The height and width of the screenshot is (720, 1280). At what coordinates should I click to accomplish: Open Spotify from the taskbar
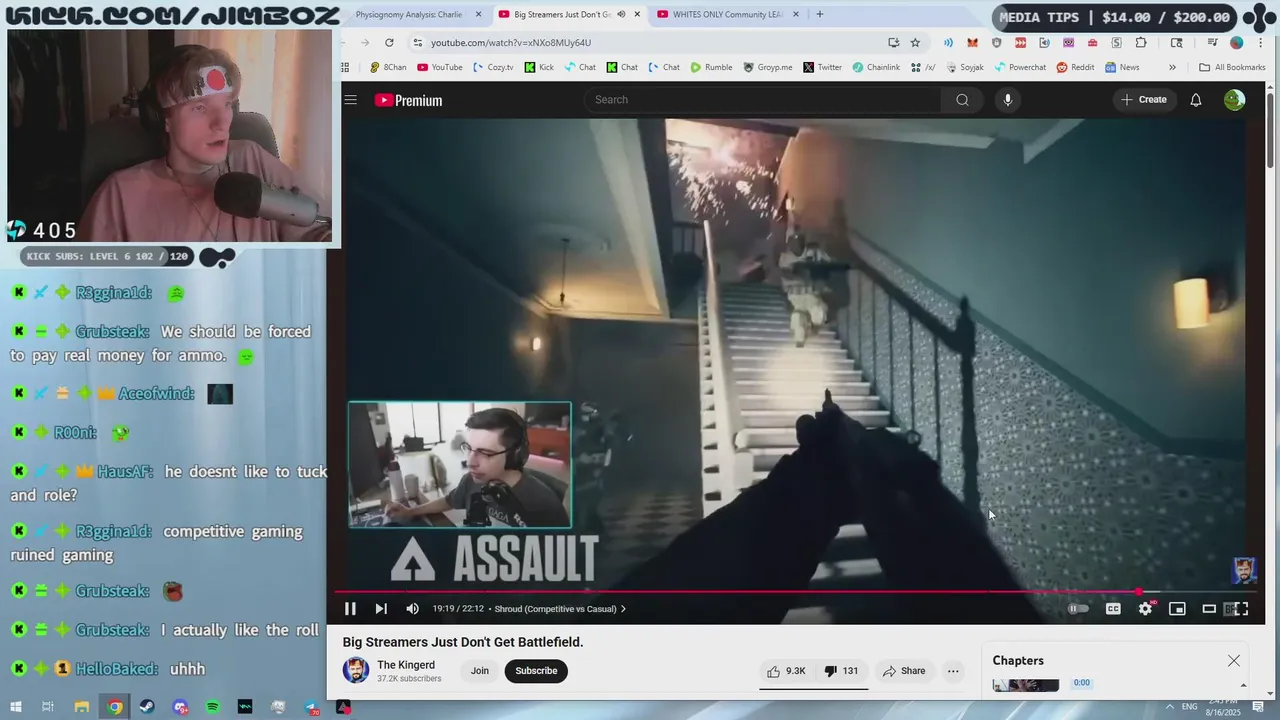point(213,707)
